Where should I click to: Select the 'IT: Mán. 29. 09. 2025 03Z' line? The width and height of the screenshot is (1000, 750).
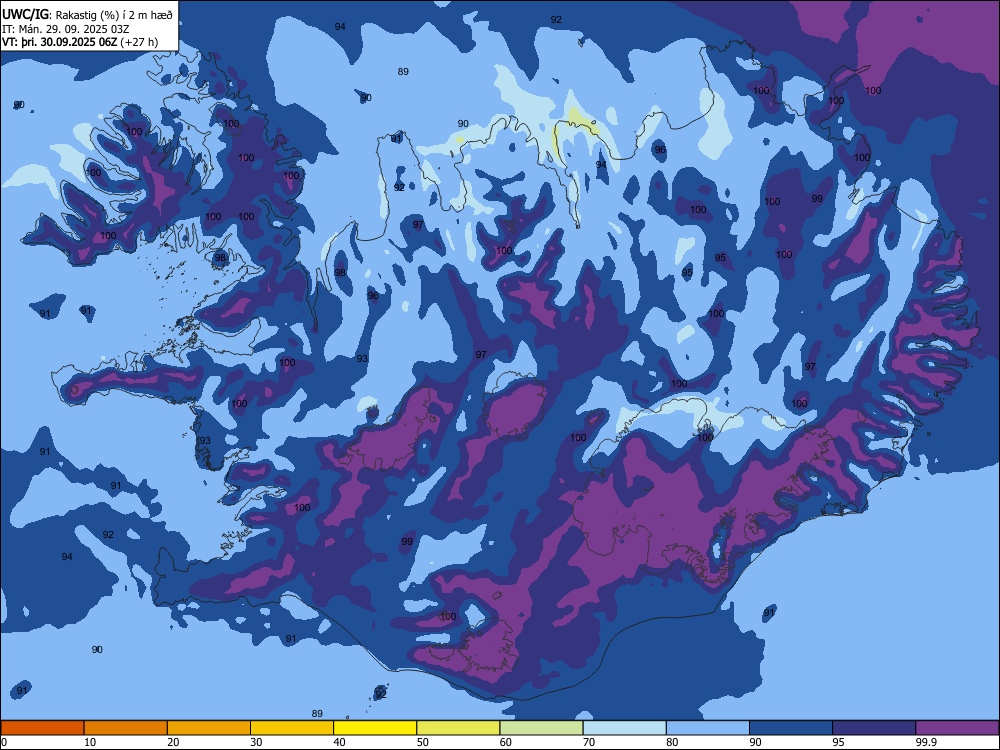click(66, 29)
